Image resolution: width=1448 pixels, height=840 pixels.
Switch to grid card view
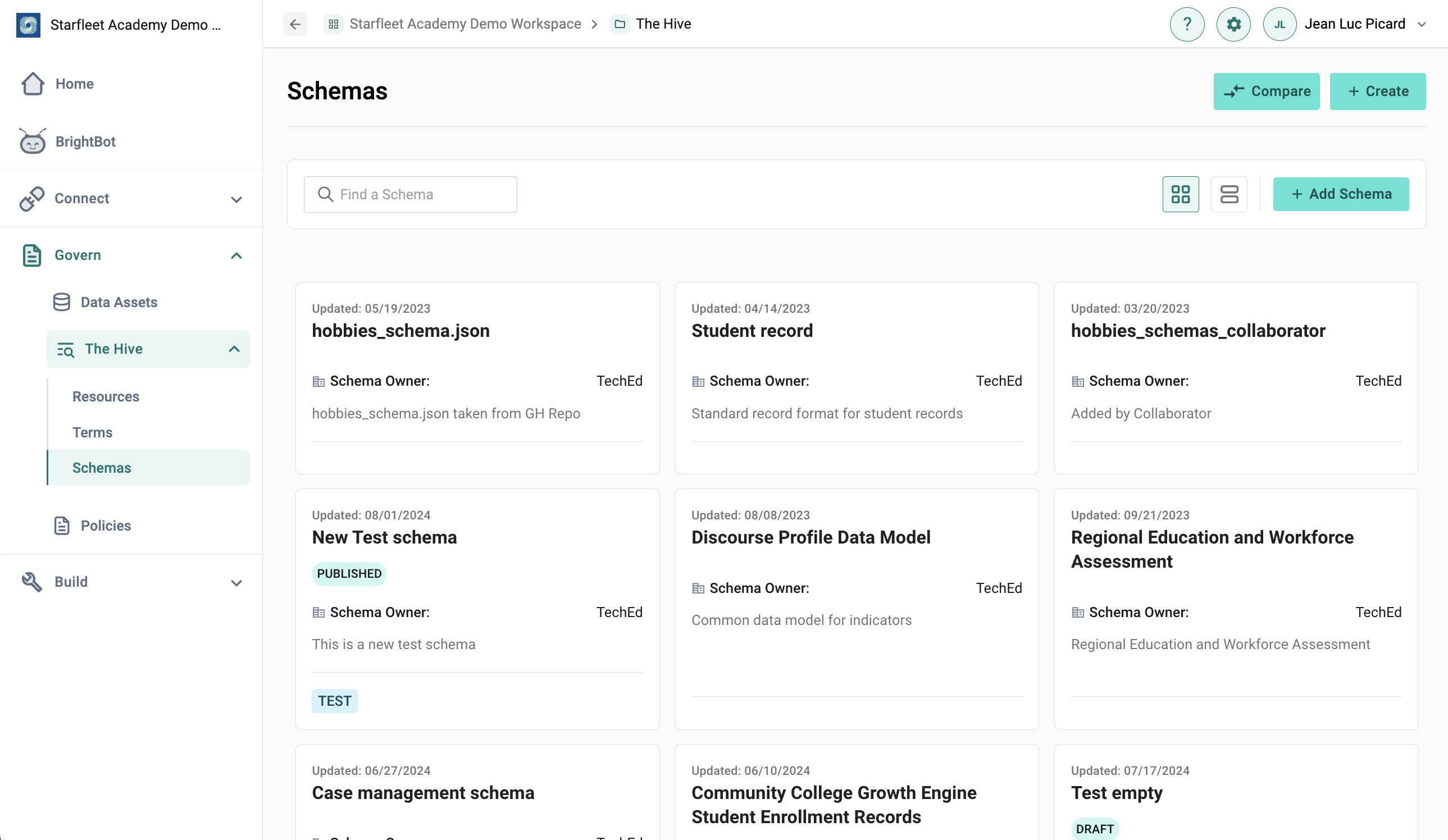coord(1181,194)
